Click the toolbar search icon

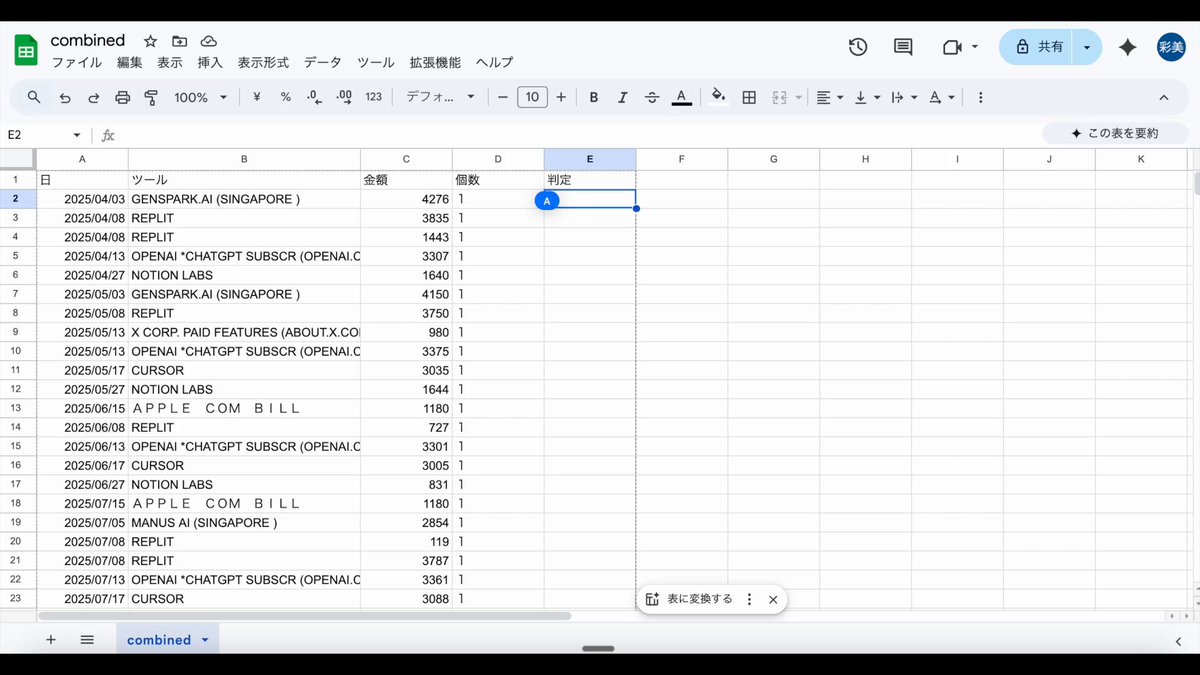34,97
